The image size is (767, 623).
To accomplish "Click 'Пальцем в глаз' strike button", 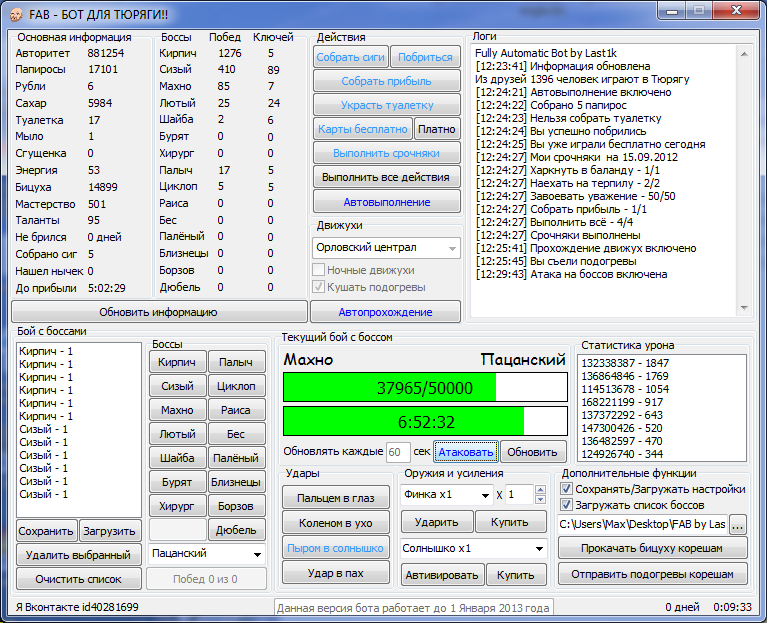I will coord(335,497).
